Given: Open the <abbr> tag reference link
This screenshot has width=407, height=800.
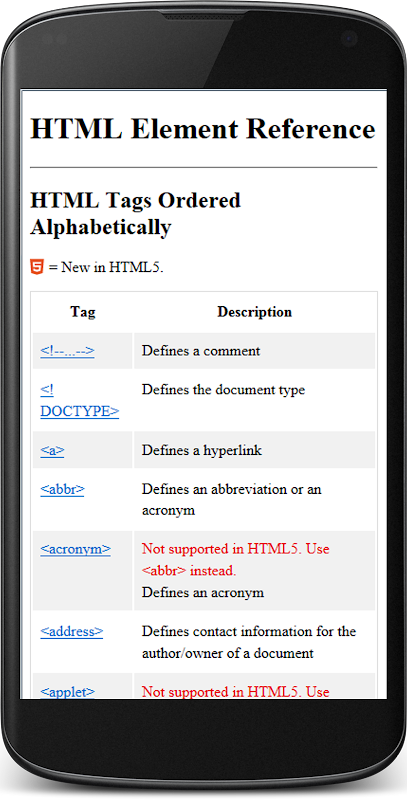Looking at the screenshot, I should tap(62, 489).
